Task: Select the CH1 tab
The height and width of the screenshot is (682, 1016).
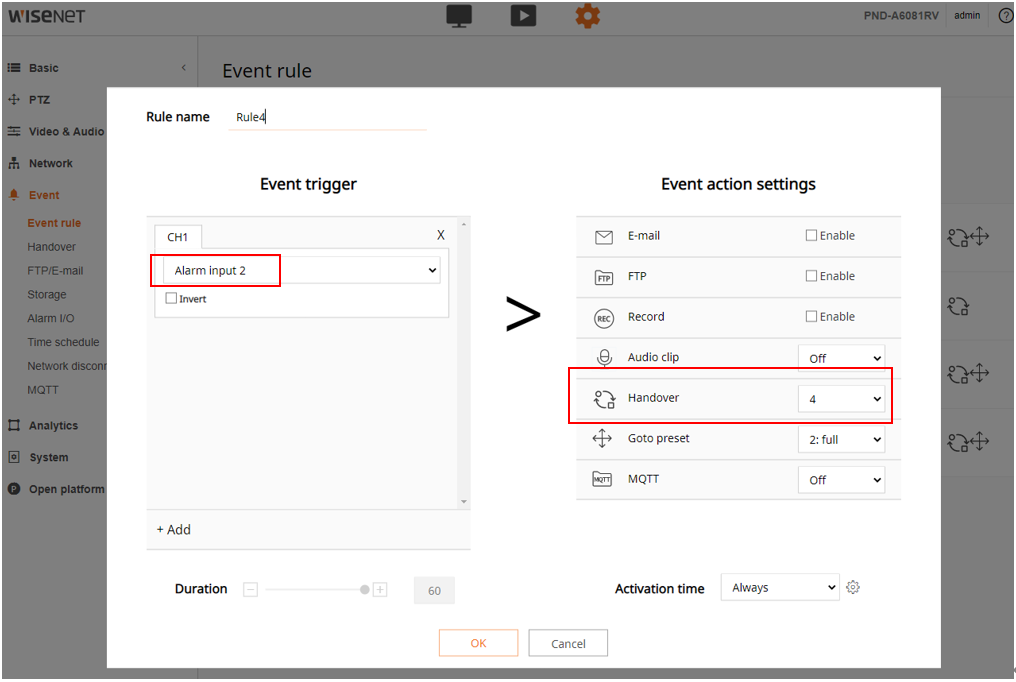Action: click(178, 238)
